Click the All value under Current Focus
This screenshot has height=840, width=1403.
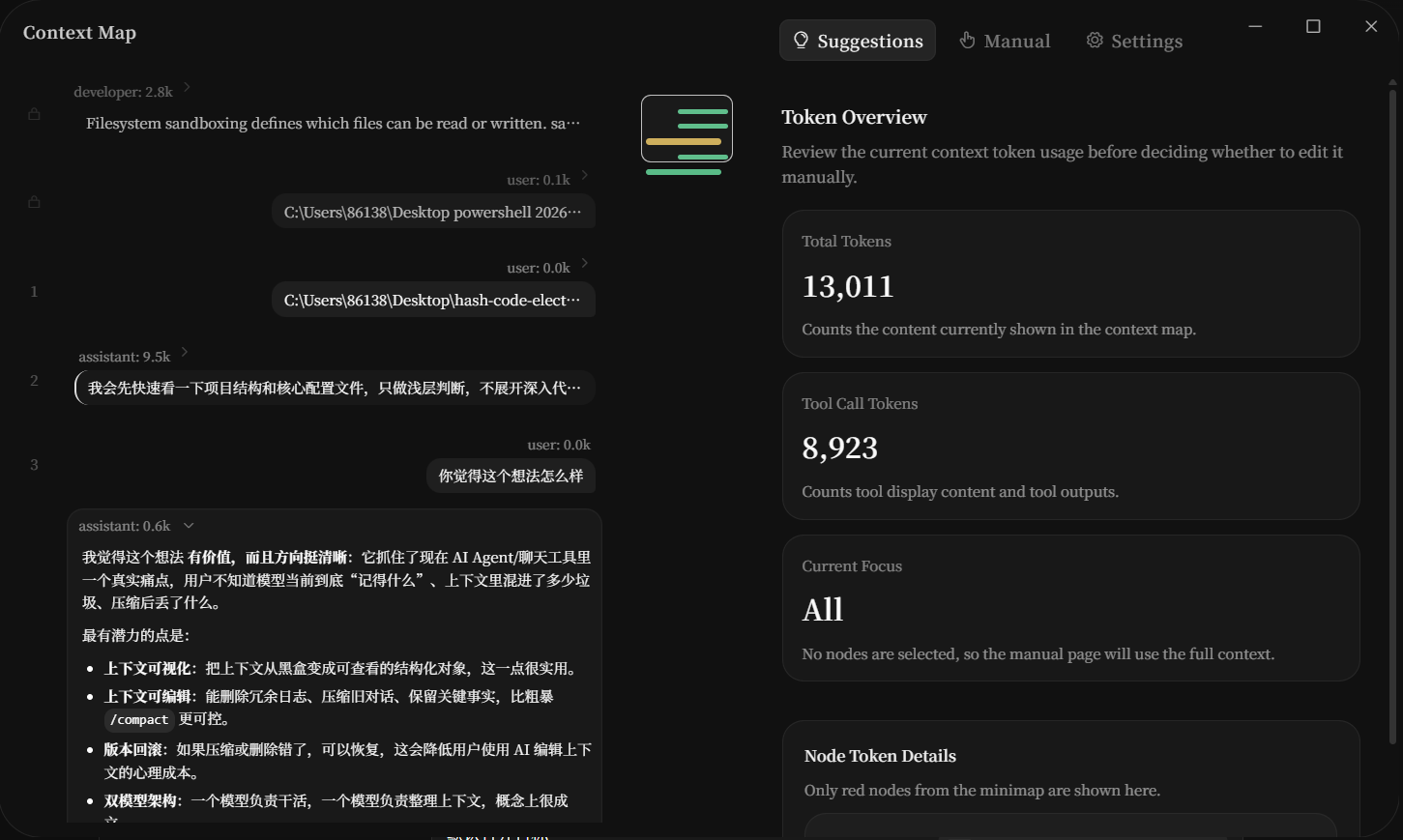click(823, 609)
